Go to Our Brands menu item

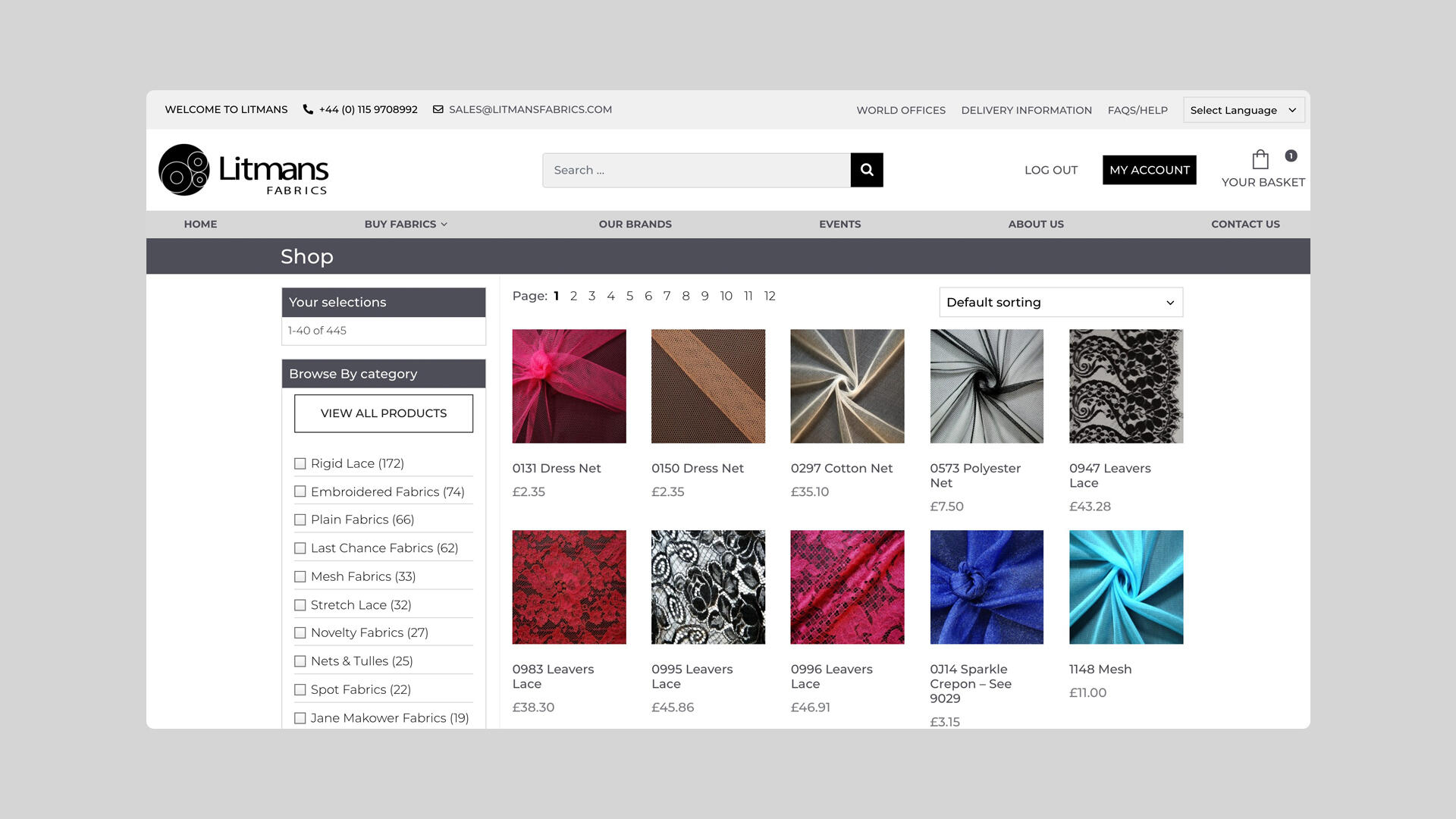[x=635, y=224]
